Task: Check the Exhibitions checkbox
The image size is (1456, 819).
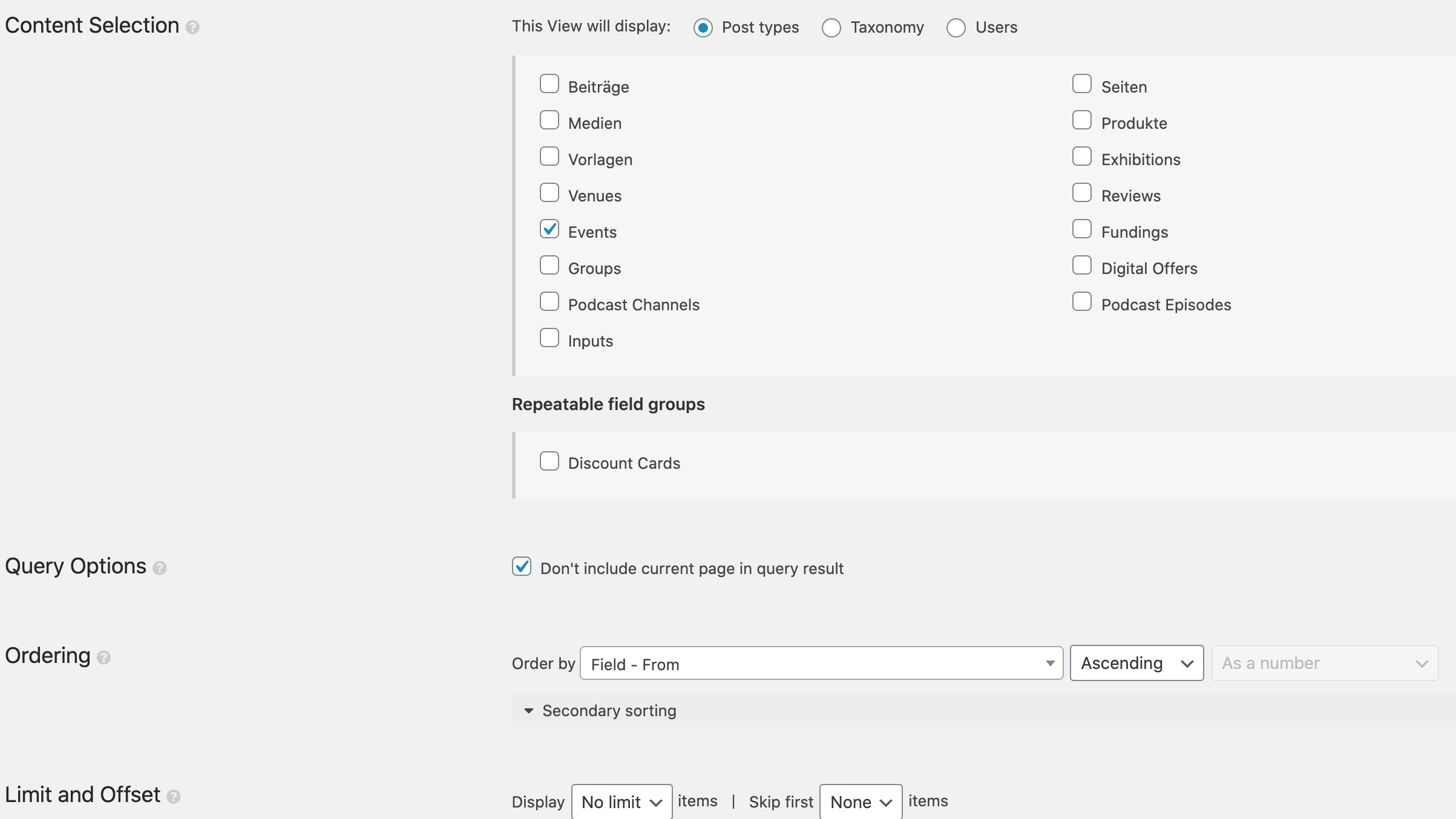Action: point(1082,157)
